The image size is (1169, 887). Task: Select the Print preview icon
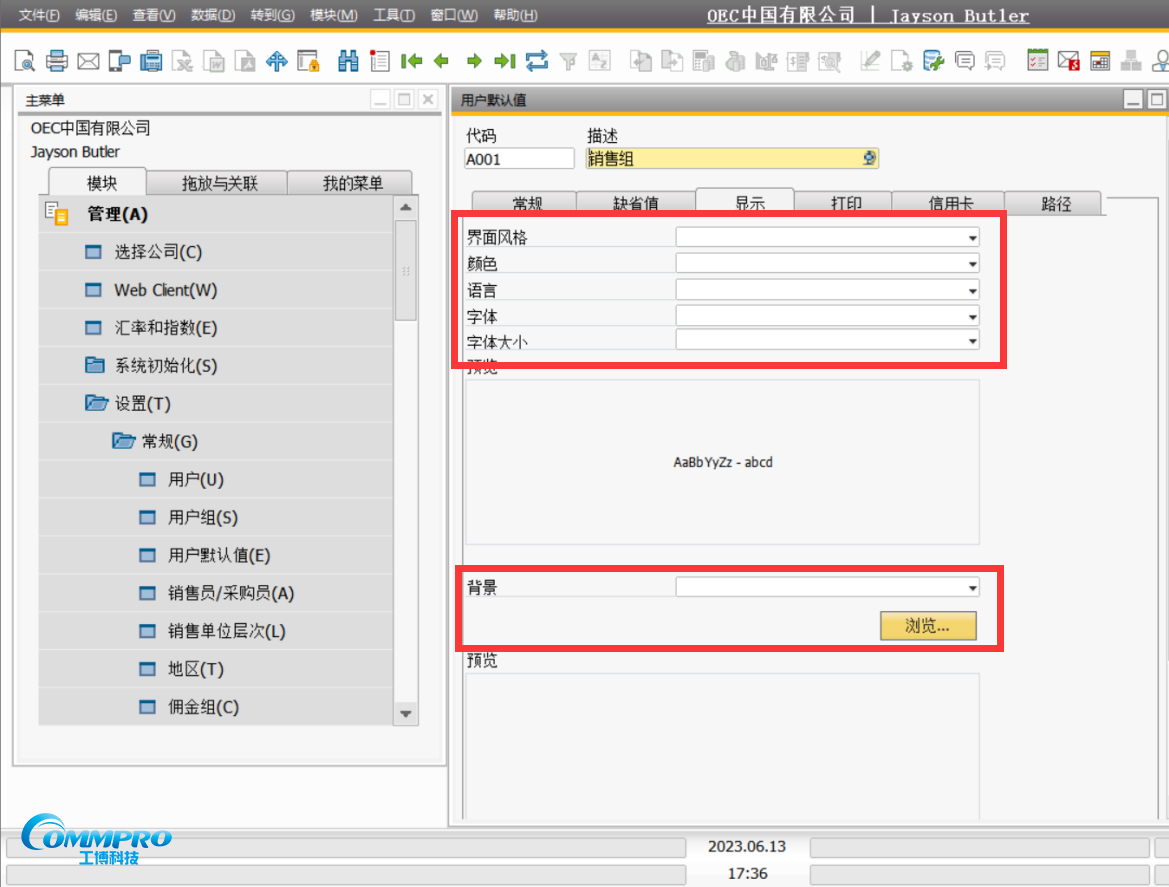tap(25, 61)
